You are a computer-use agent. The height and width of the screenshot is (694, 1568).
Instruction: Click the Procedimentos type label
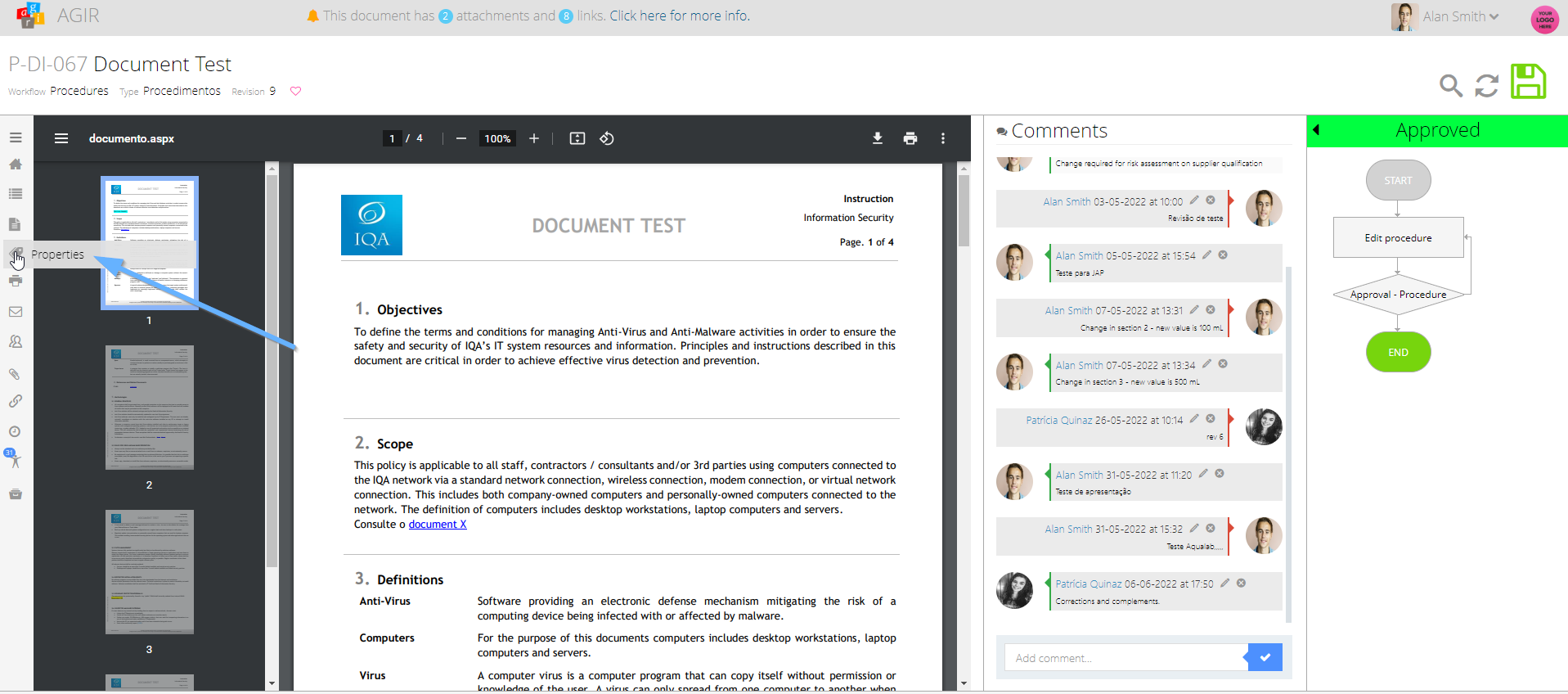182,91
